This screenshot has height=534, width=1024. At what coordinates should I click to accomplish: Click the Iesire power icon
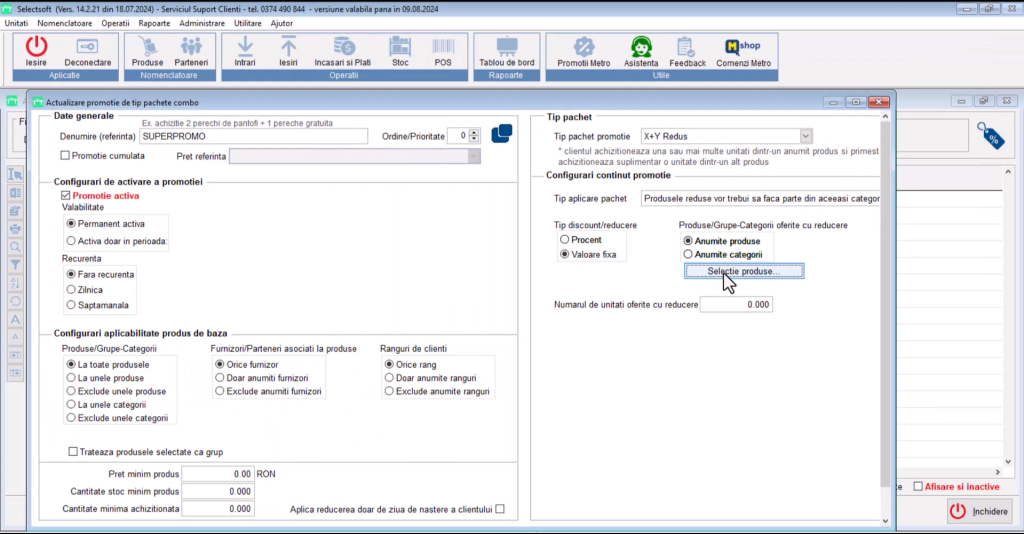pos(36,51)
